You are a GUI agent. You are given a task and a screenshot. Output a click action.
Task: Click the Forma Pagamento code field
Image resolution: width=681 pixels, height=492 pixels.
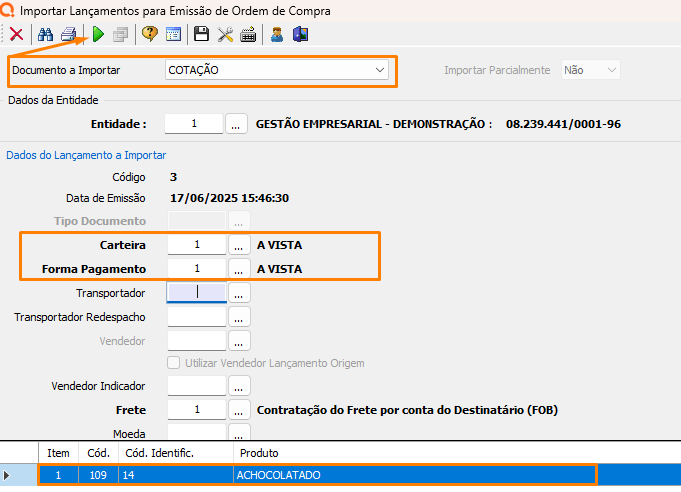(x=197, y=268)
